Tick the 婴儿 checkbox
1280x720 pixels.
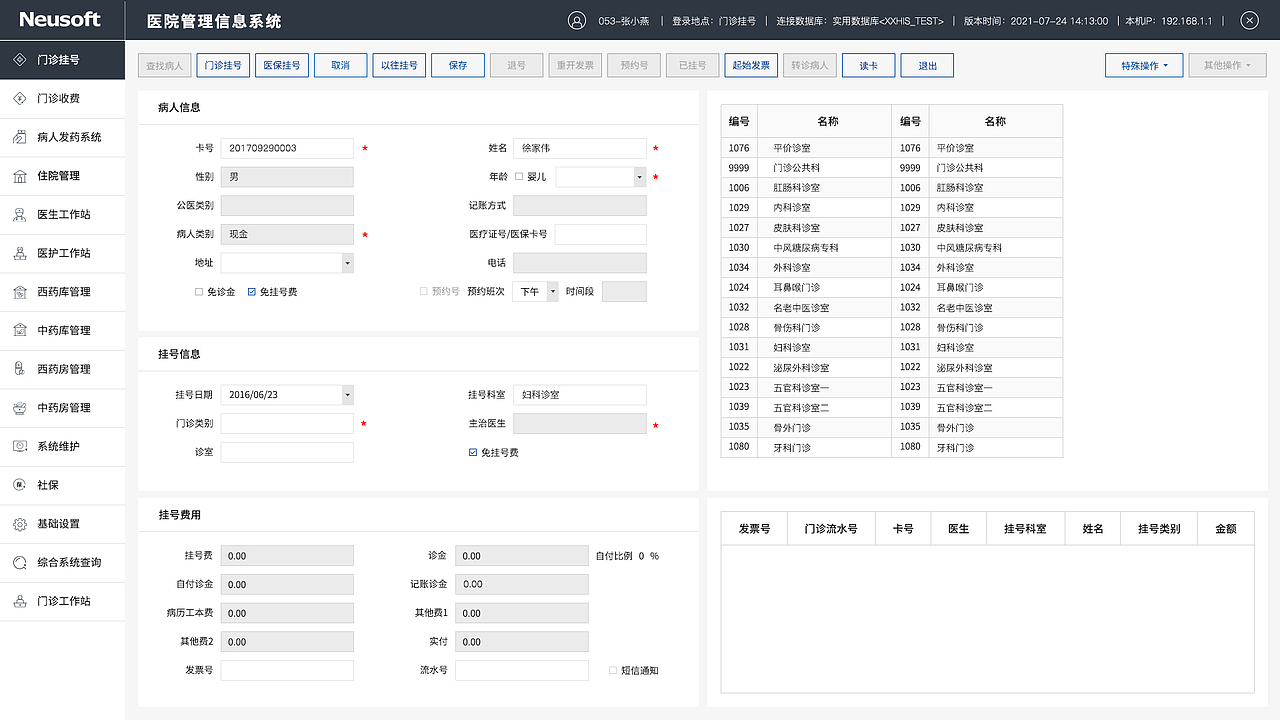pos(519,176)
